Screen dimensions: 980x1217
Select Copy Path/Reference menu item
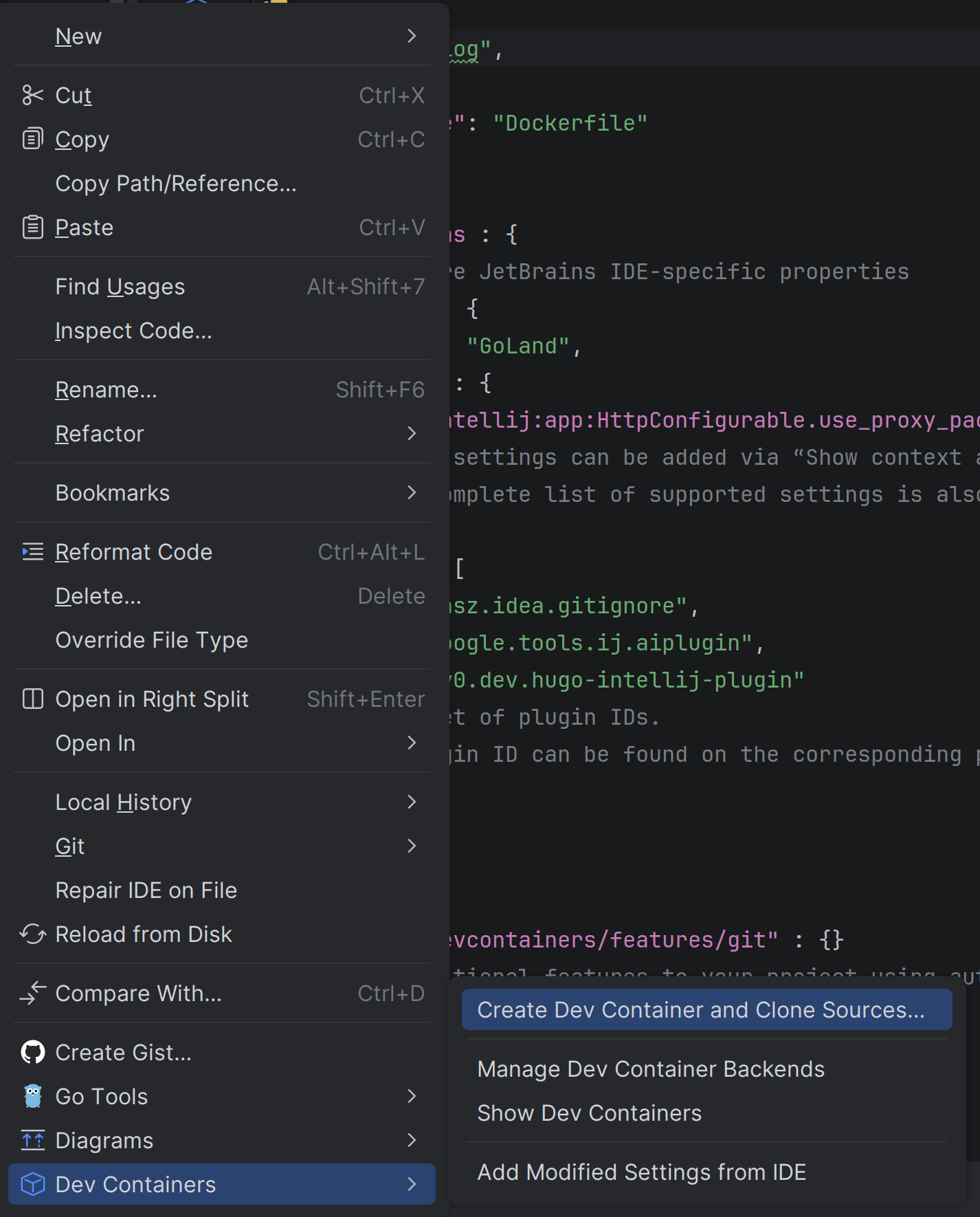coord(222,183)
